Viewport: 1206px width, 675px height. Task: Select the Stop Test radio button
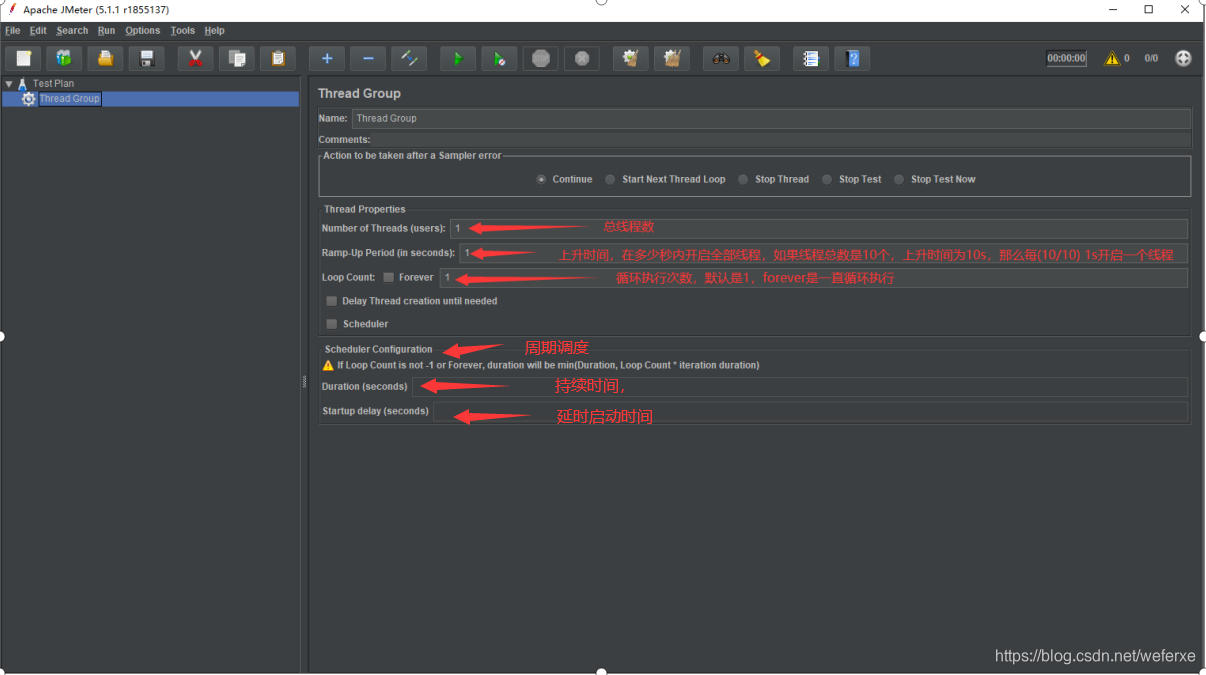[x=827, y=180]
